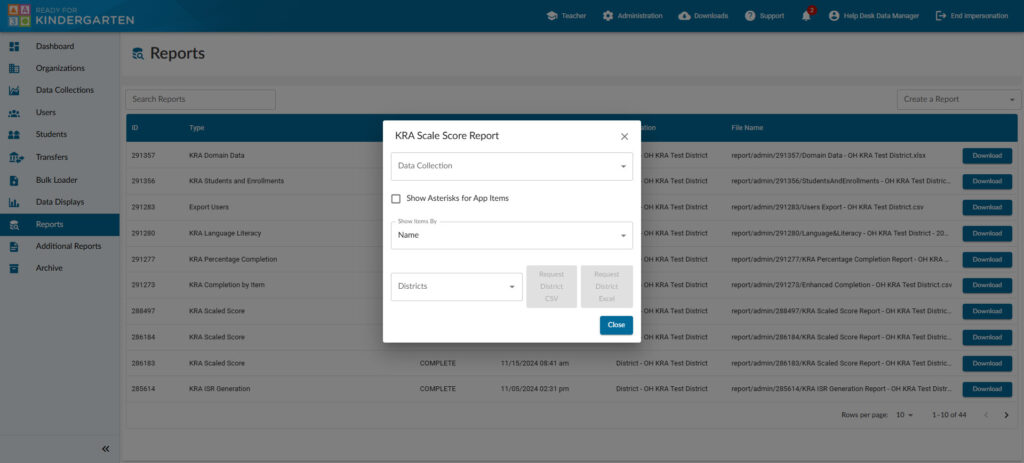Viewport: 1024px width, 463px height.
Task: Download the Export Users report
Action: click(x=987, y=208)
